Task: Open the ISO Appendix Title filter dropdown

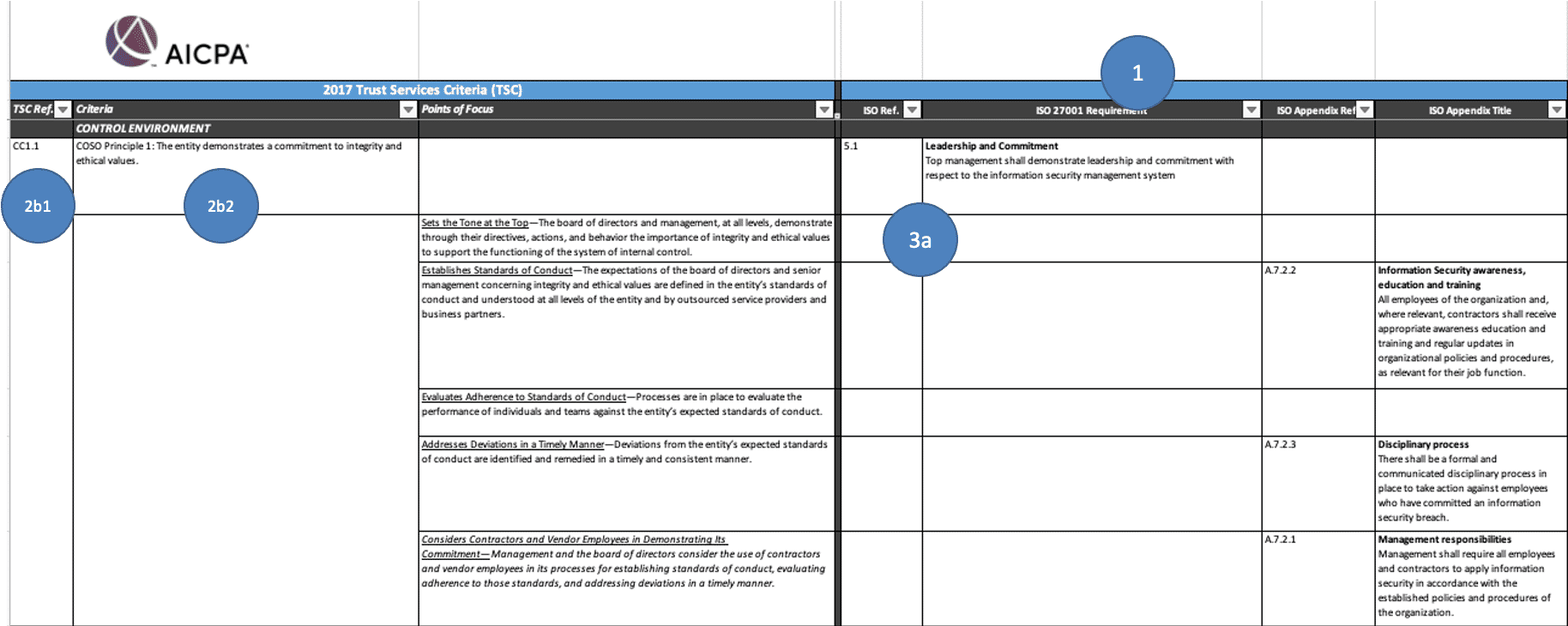Action: point(1557,110)
